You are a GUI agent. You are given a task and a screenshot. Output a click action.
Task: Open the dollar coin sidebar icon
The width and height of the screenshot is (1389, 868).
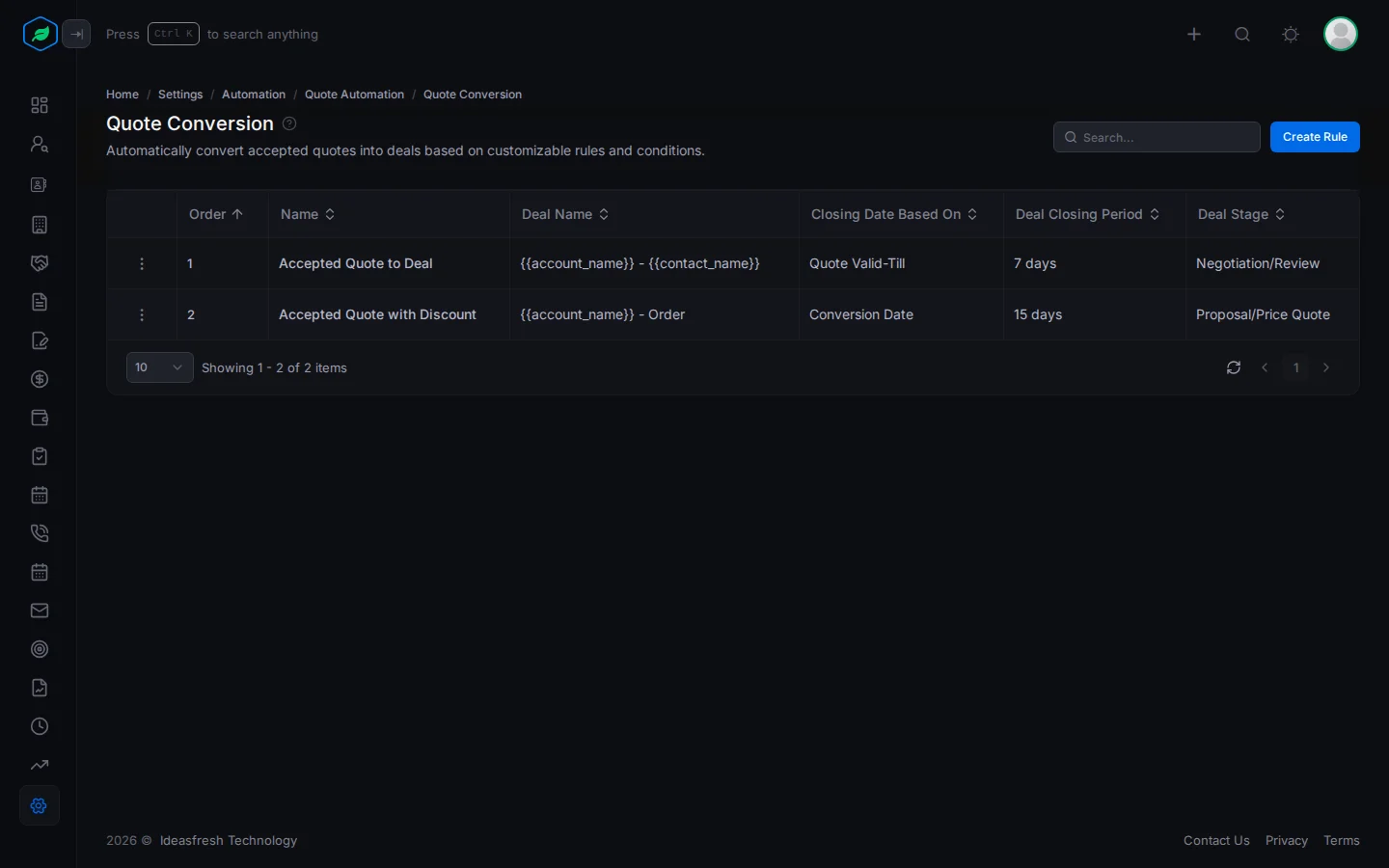click(x=40, y=379)
